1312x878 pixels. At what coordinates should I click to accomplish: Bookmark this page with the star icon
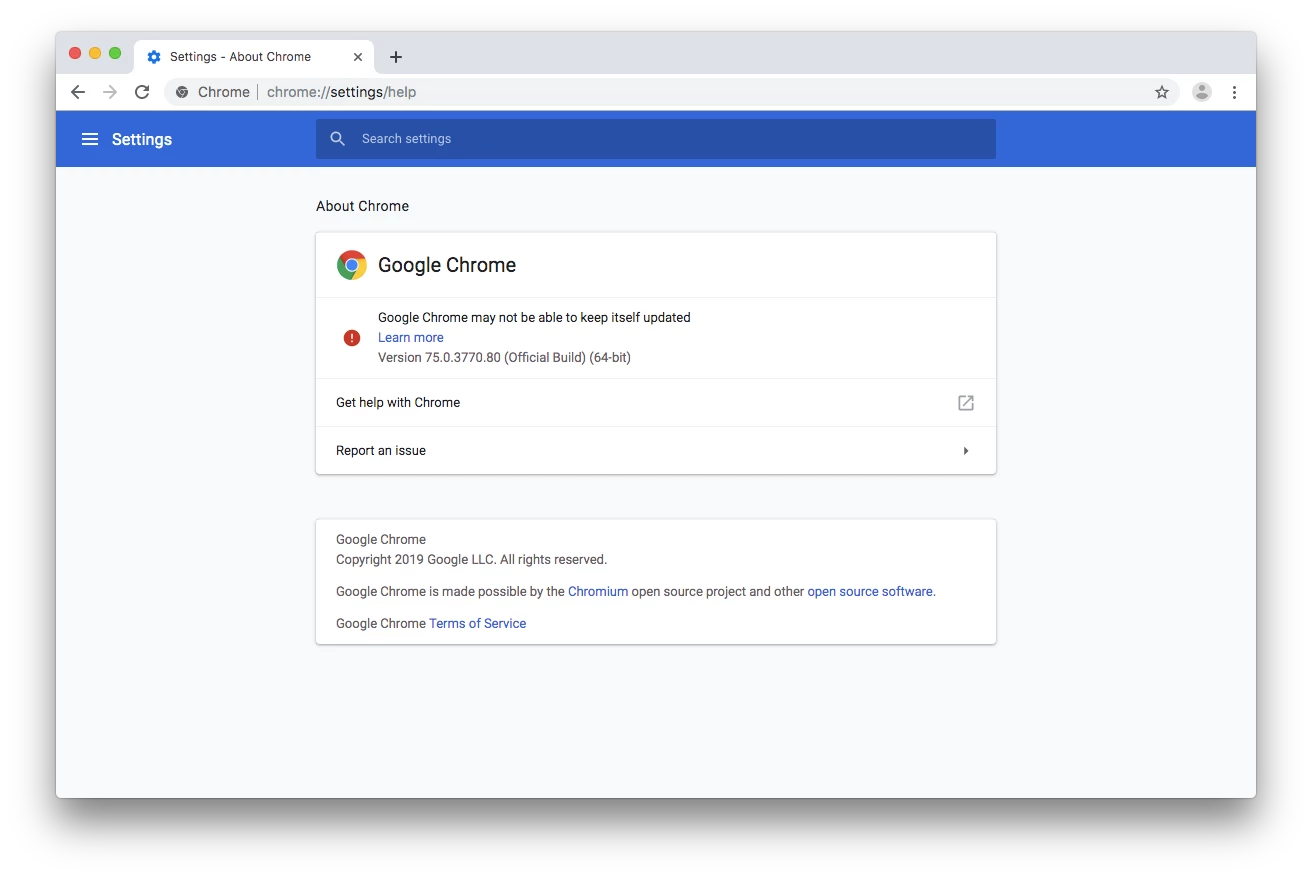pyautogui.click(x=1162, y=92)
